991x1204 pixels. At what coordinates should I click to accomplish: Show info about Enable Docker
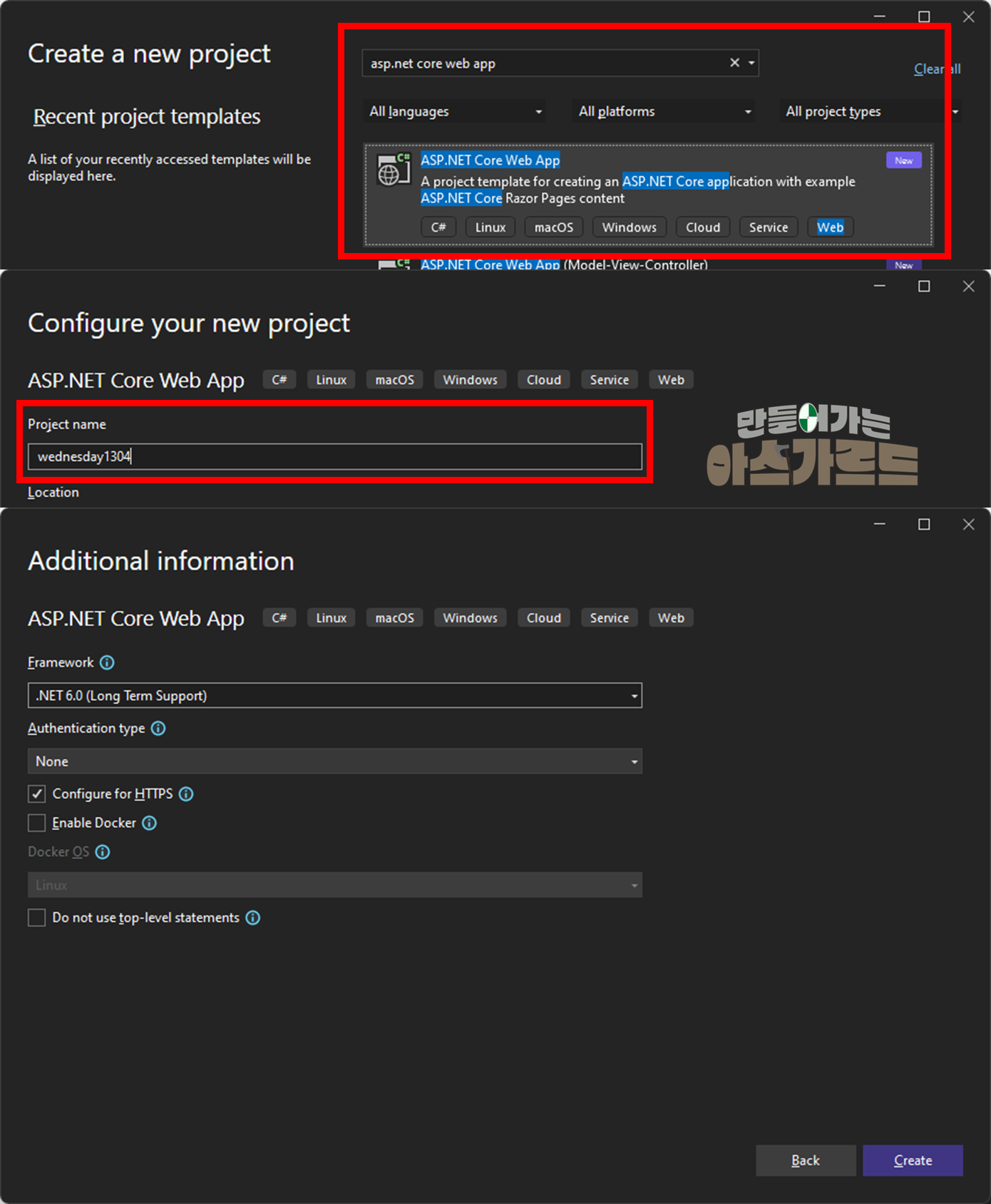(x=149, y=823)
